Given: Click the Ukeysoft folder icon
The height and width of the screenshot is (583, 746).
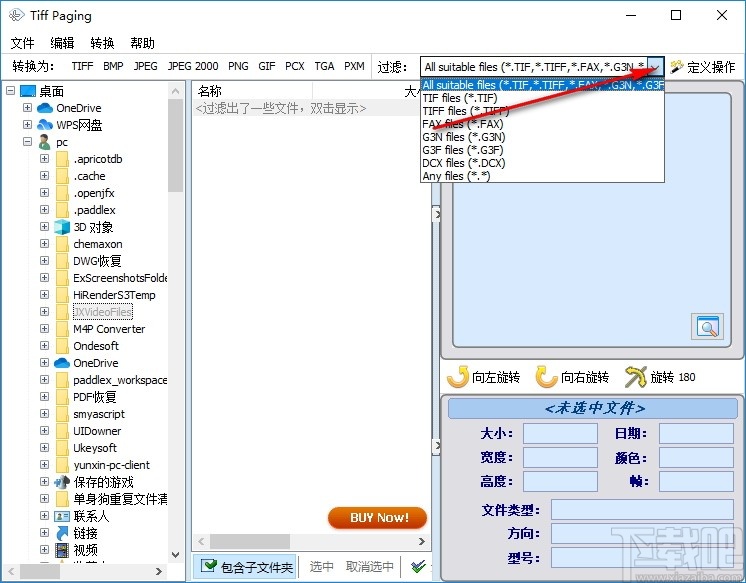Looking at the screenshot, I should coord(62,448).
